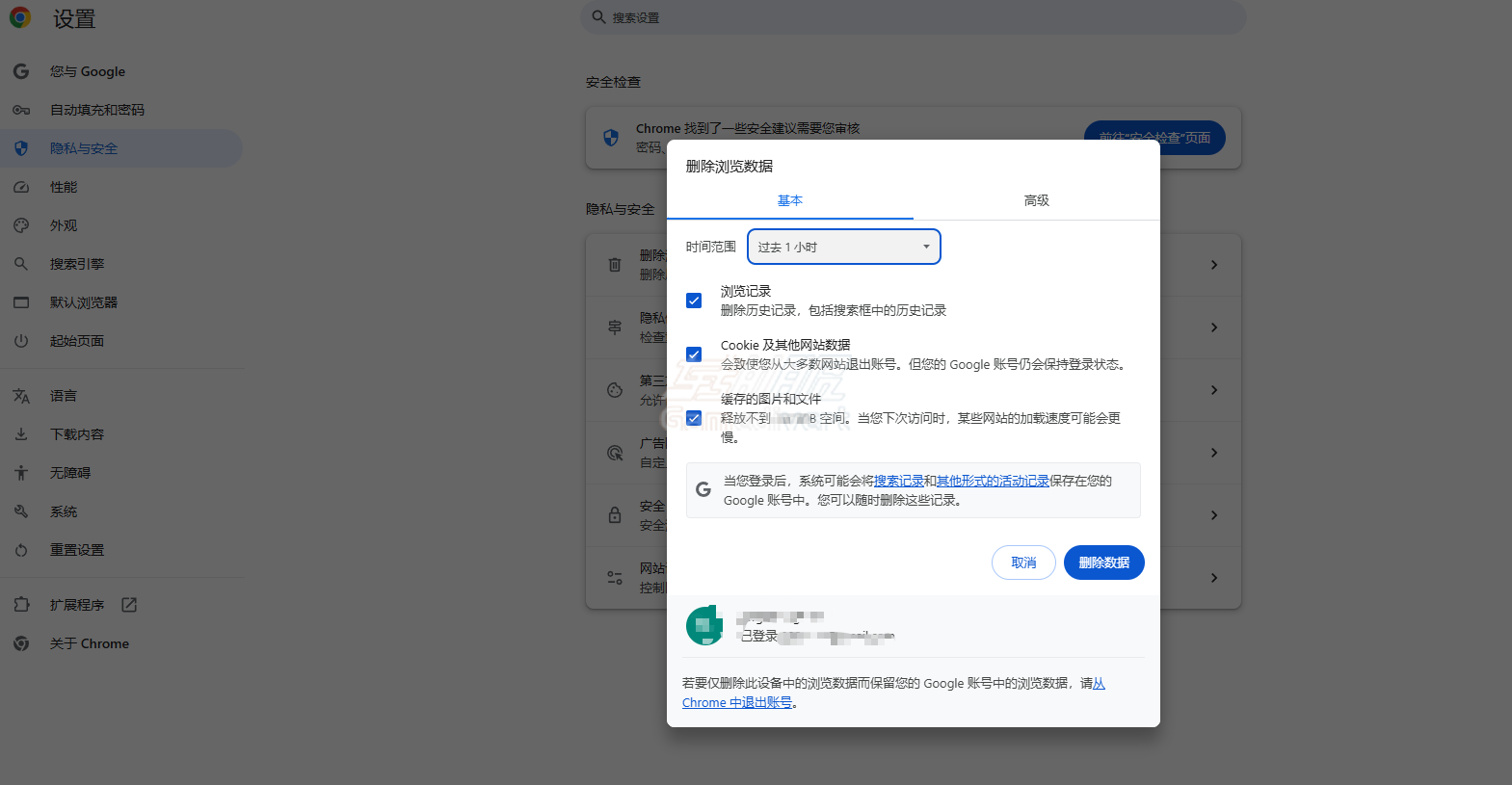Click the Chrome logo beside 设置
Viewport: 1512px width, 785px height.
point(20,17)
